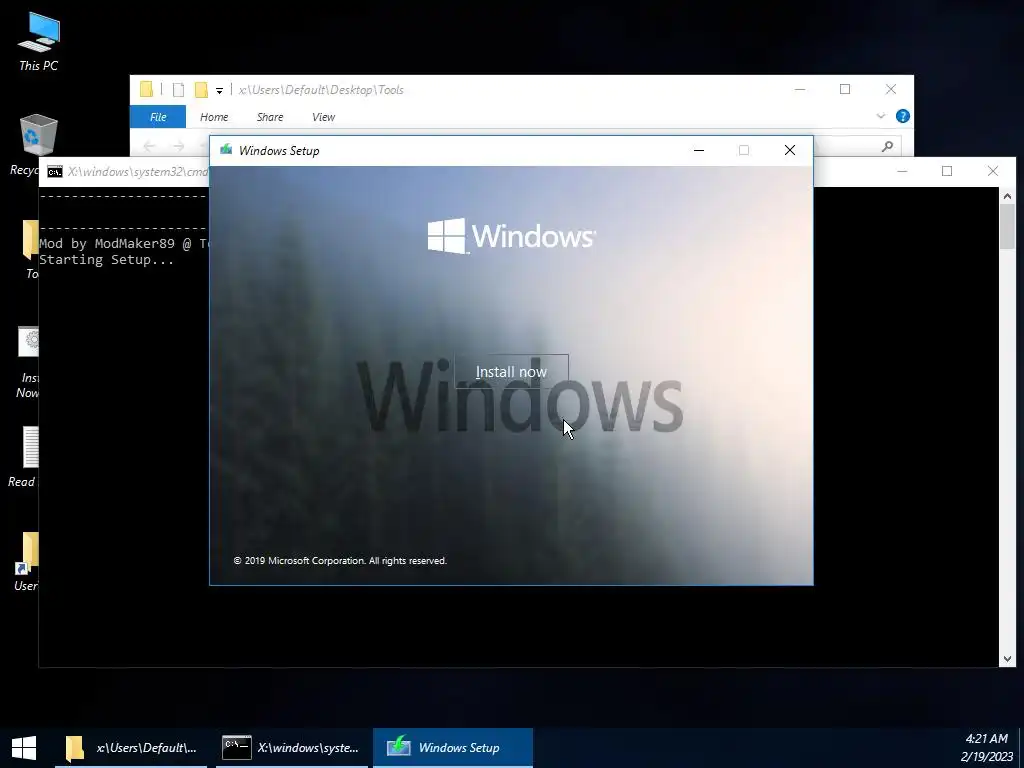1024x768 pixels.
Task: Open Share tab in Explorer ribbon
Action: (270, 117)
